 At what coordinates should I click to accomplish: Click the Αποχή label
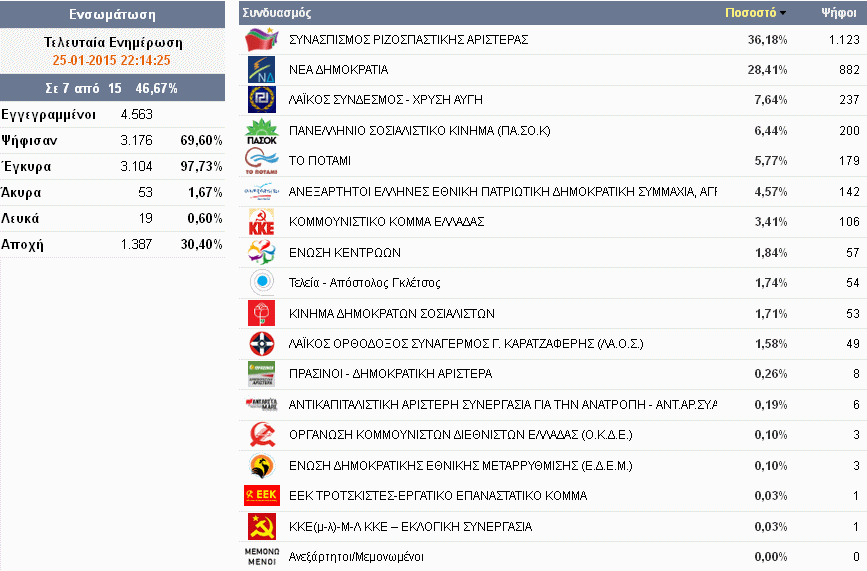(22, 244)
